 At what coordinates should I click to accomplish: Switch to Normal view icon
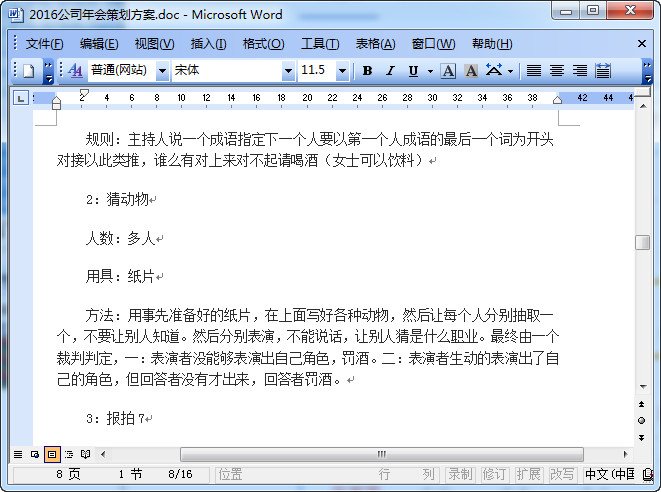(x=18, y=454)
